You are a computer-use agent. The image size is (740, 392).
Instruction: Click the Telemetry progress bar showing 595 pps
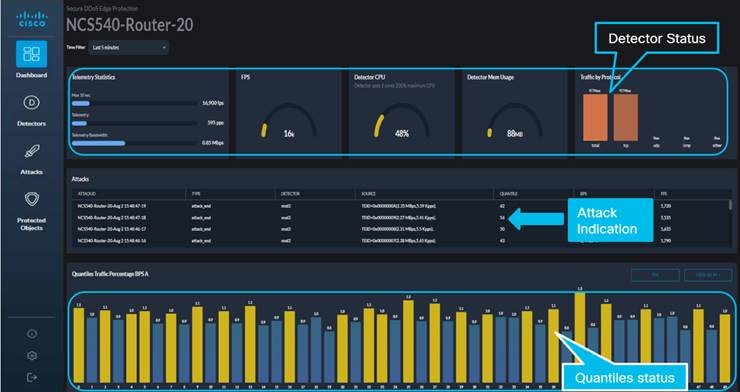point(134,123)
